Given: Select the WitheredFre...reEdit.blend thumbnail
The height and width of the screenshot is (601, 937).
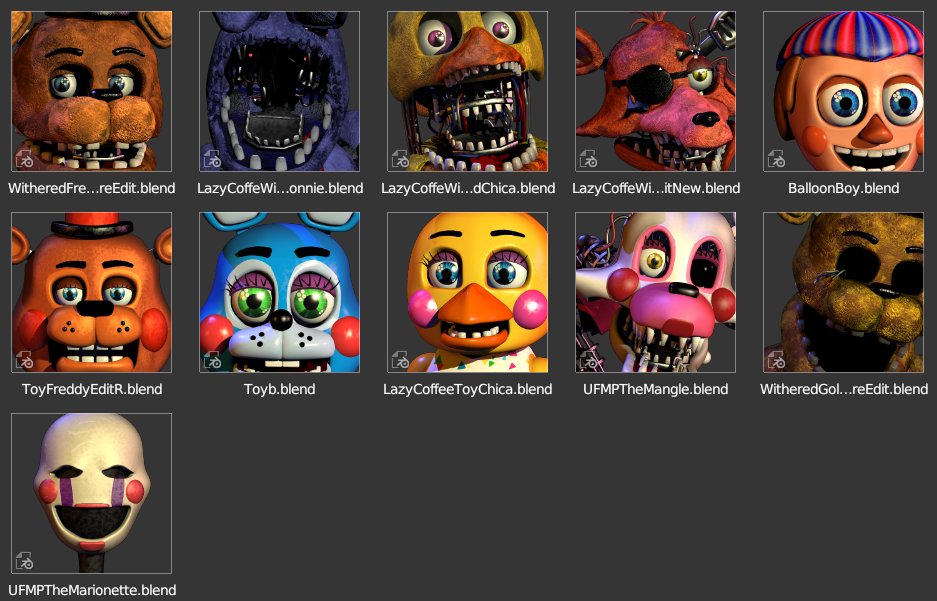Looking at the screenshot, I should (91, 91).
